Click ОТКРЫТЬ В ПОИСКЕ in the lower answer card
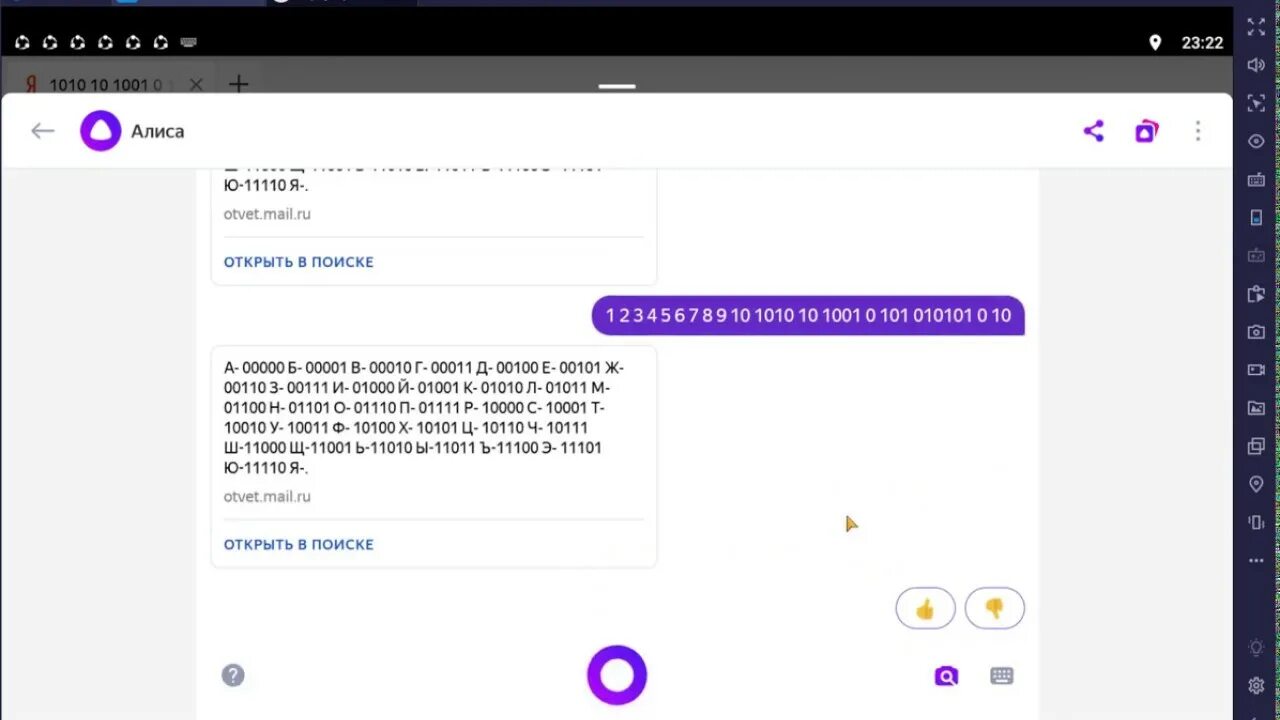The image size is (1280, 720). coord(298,545)
